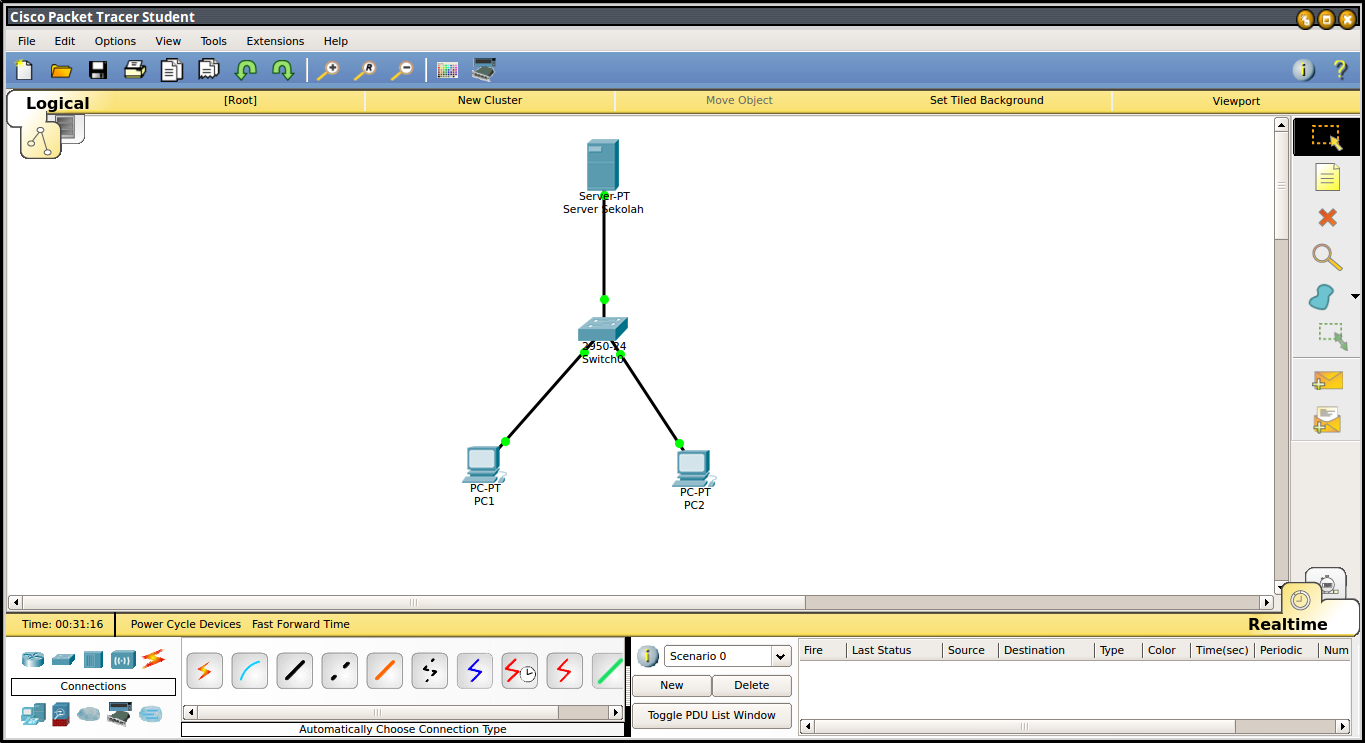This screenshot has width=1365, height=743.
Task: Choose the Resize Shape tool
Action: 1331,336
